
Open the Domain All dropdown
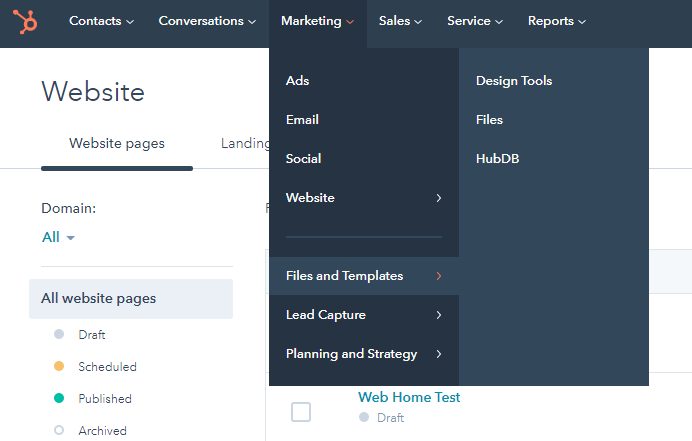(x=58, y=237)
